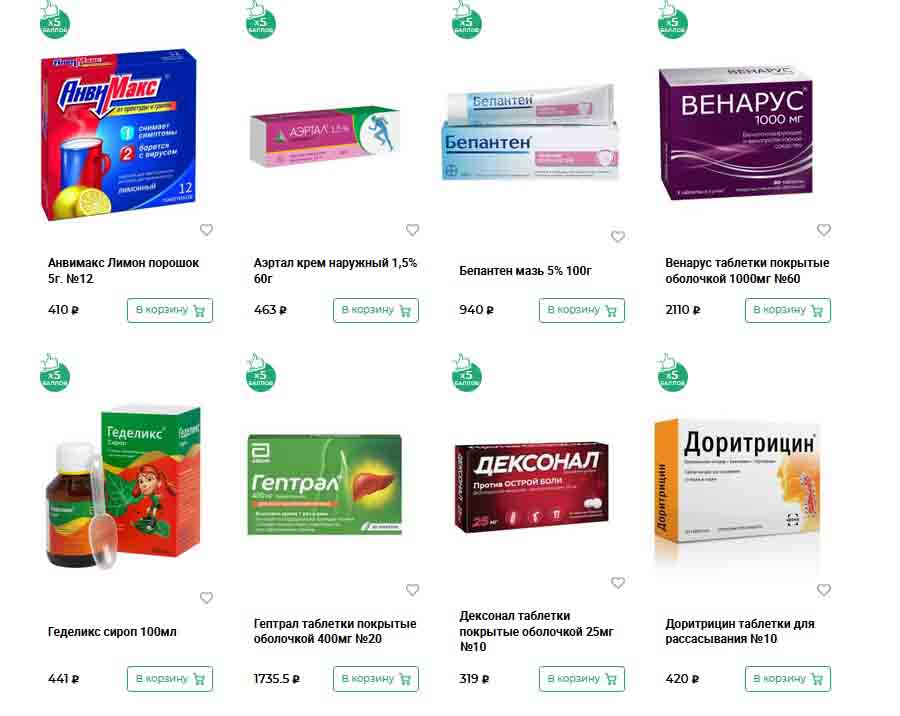This screenshot has height=716, width=900.
Task: Click x5 баллов badge above Венарус
Action: [x=672, y=21]
